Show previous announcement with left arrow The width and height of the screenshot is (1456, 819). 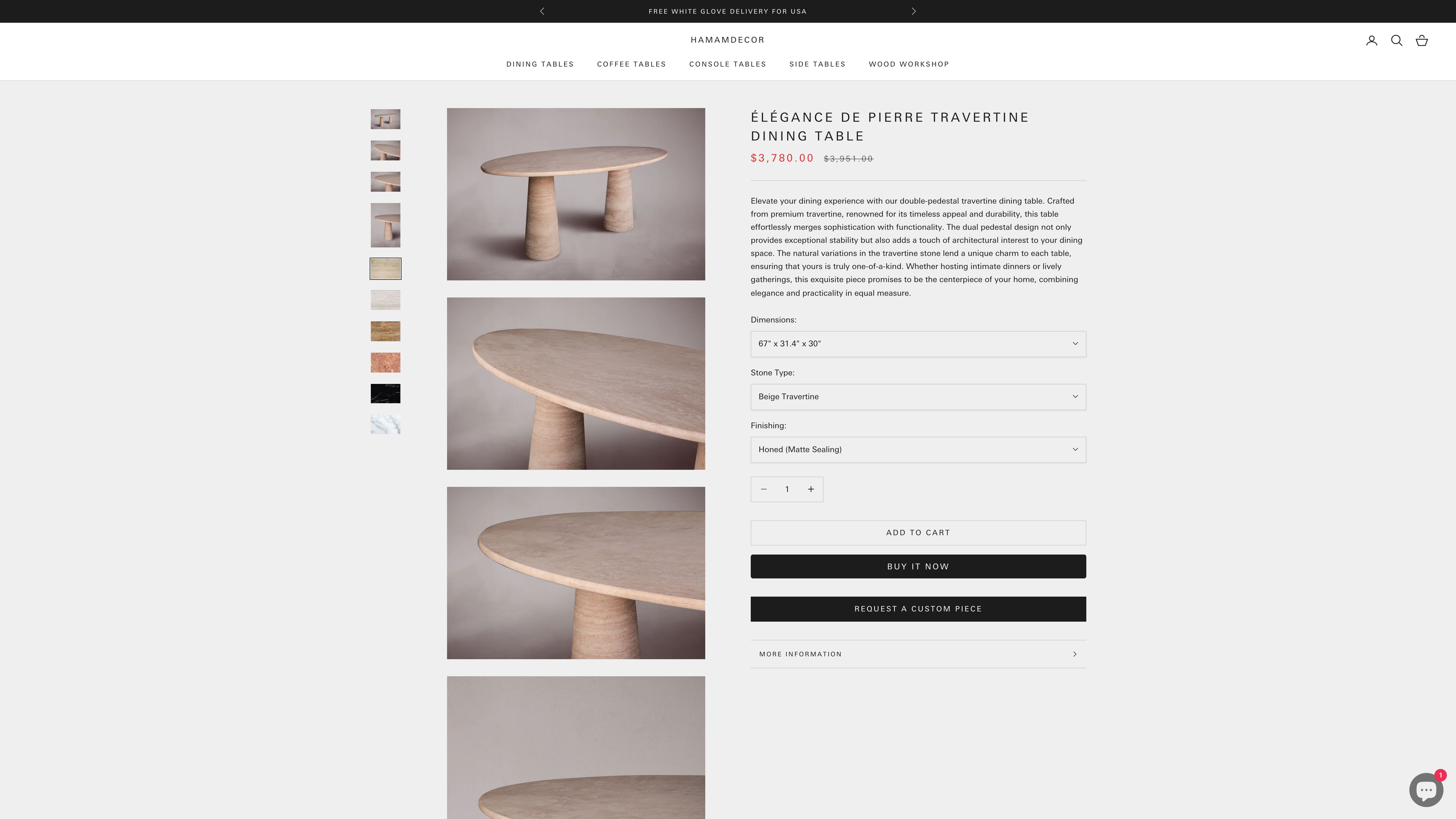[x=542, y=11]
